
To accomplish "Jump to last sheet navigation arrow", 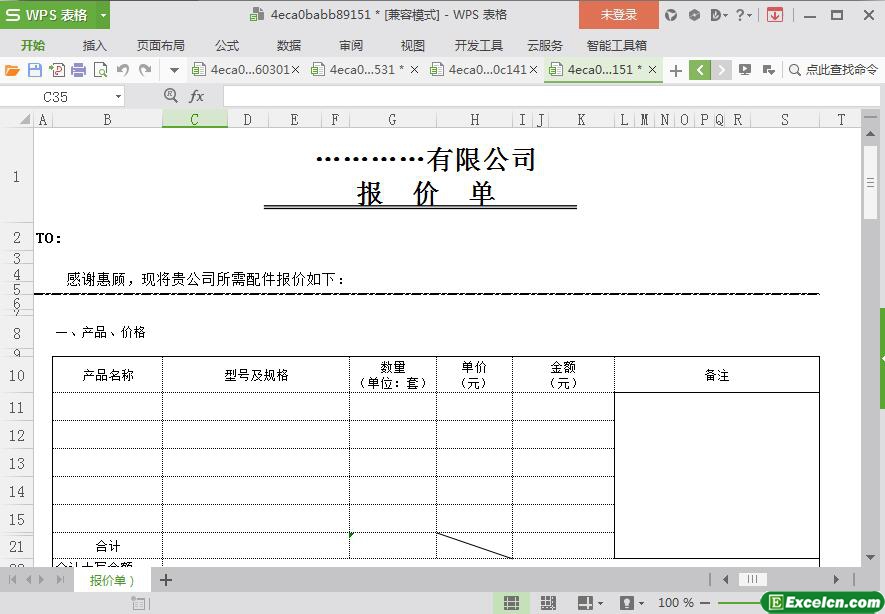I will [x=60, y=580].
